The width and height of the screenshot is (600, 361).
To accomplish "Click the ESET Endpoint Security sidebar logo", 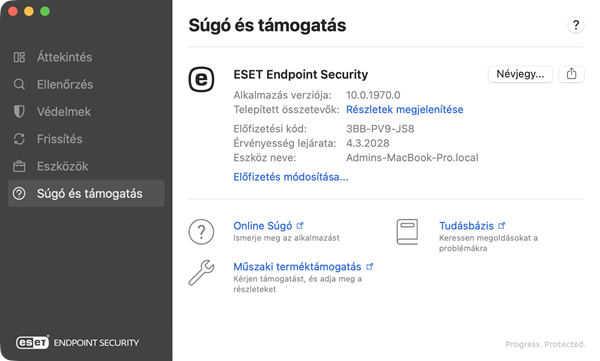I will pyautogui.click(x=77, y=342).
